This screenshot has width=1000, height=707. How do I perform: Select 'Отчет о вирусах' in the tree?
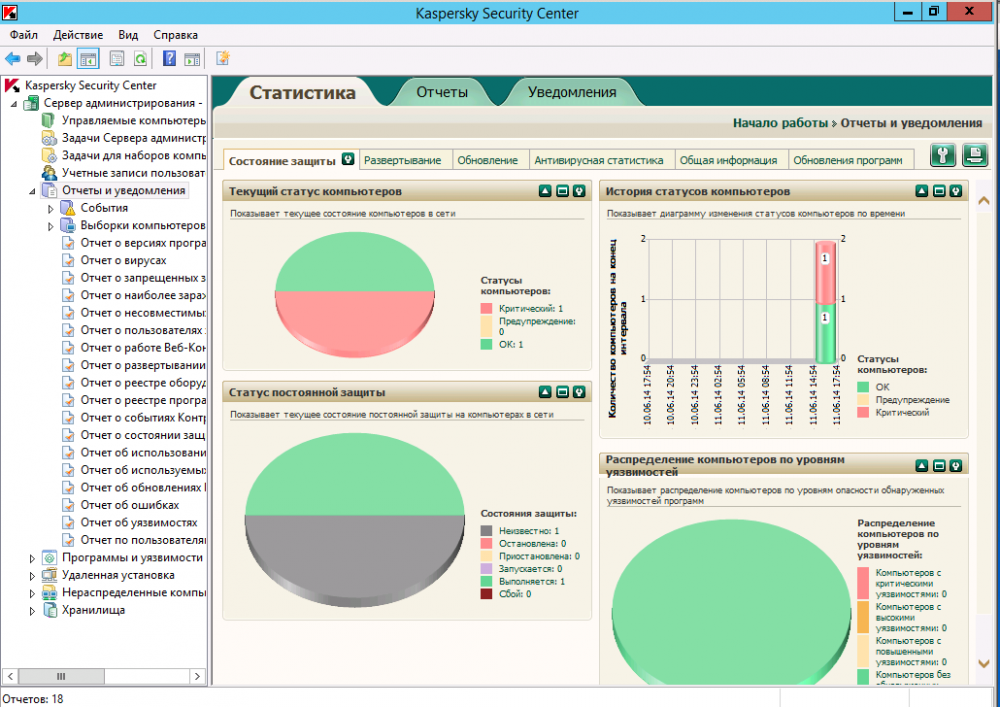(123, 260)
